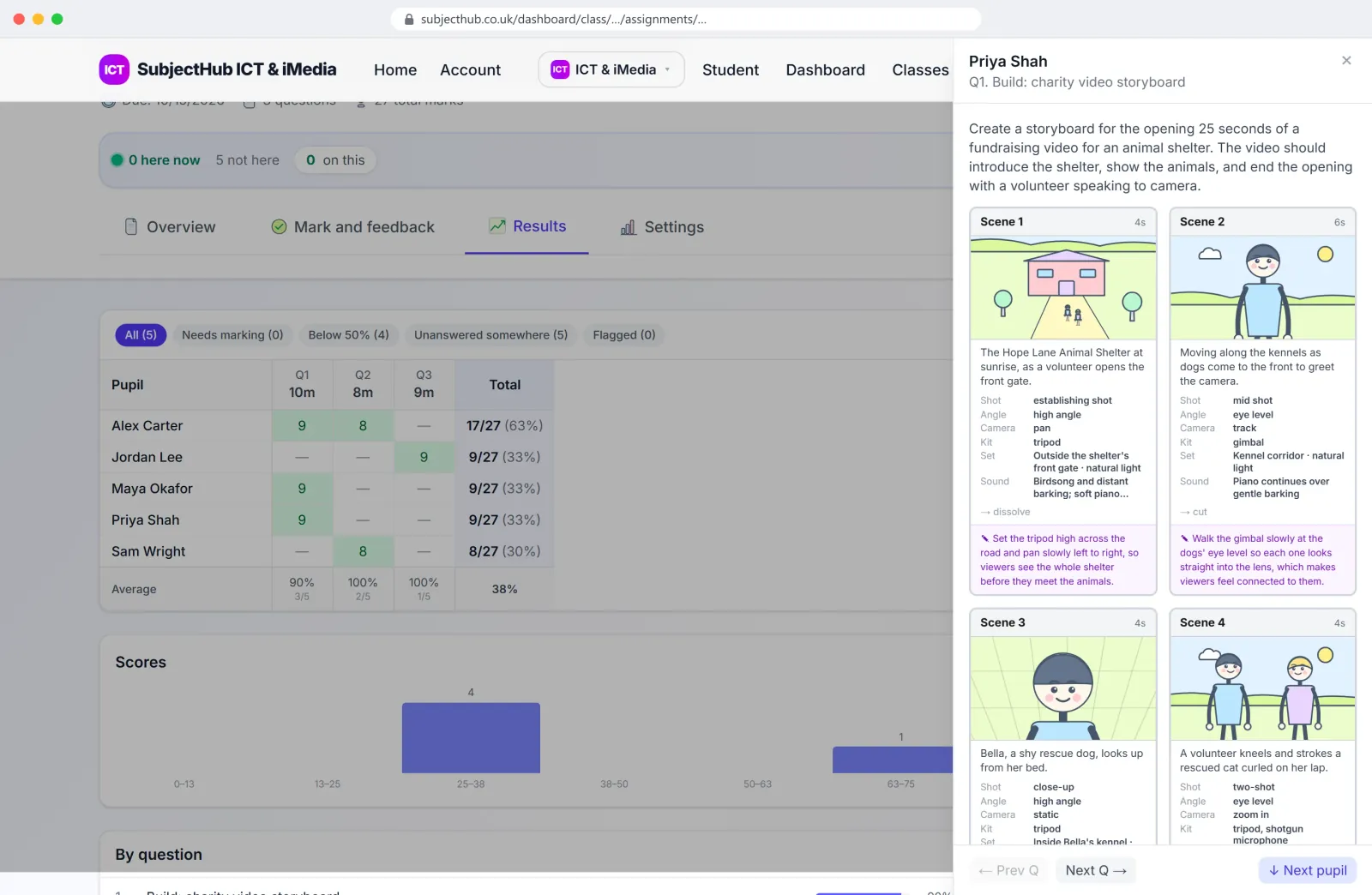Click the Total column header
Viewport: 1372px width, 895px height.
505,385
